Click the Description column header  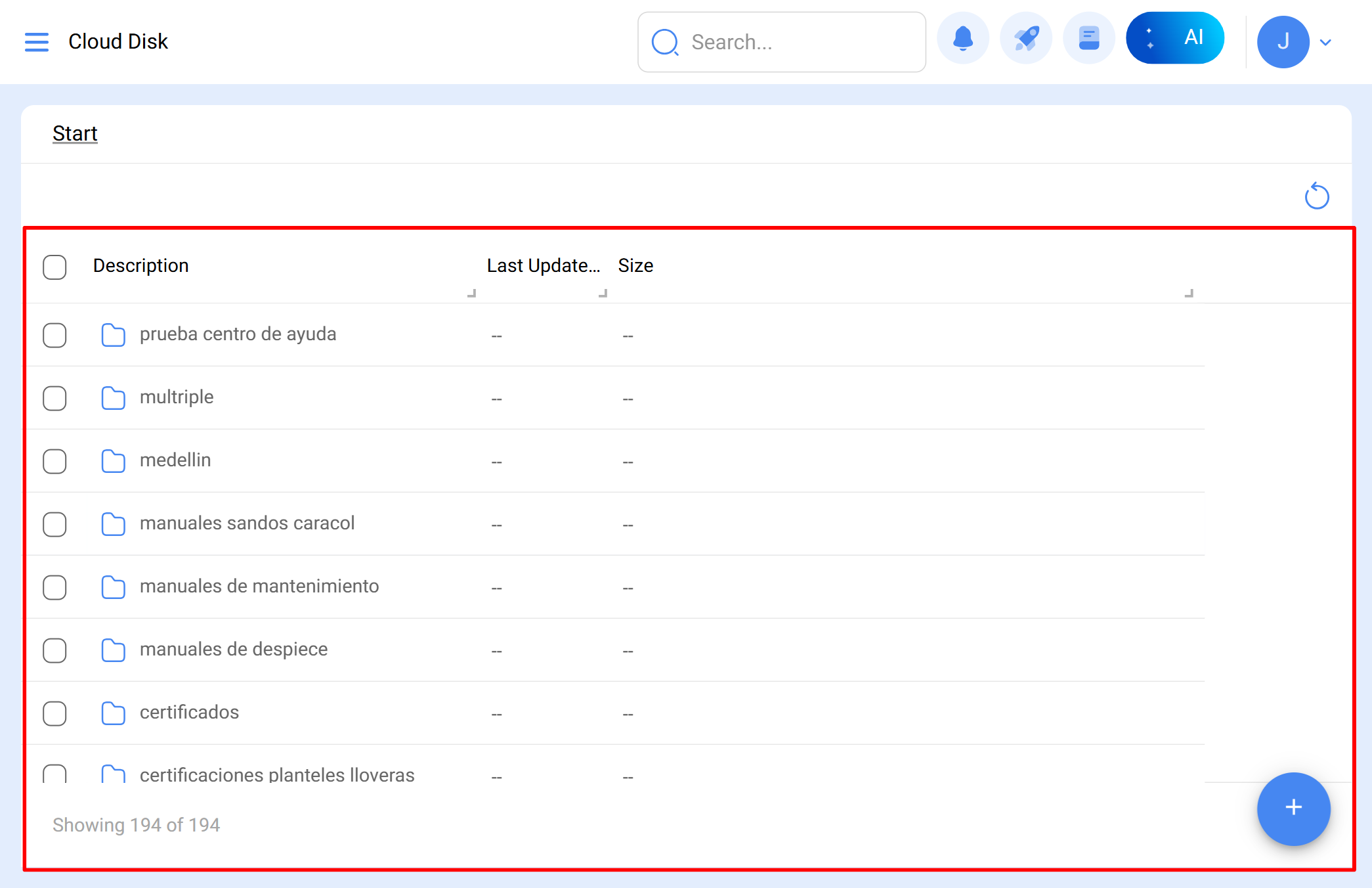tap(140, 266)
